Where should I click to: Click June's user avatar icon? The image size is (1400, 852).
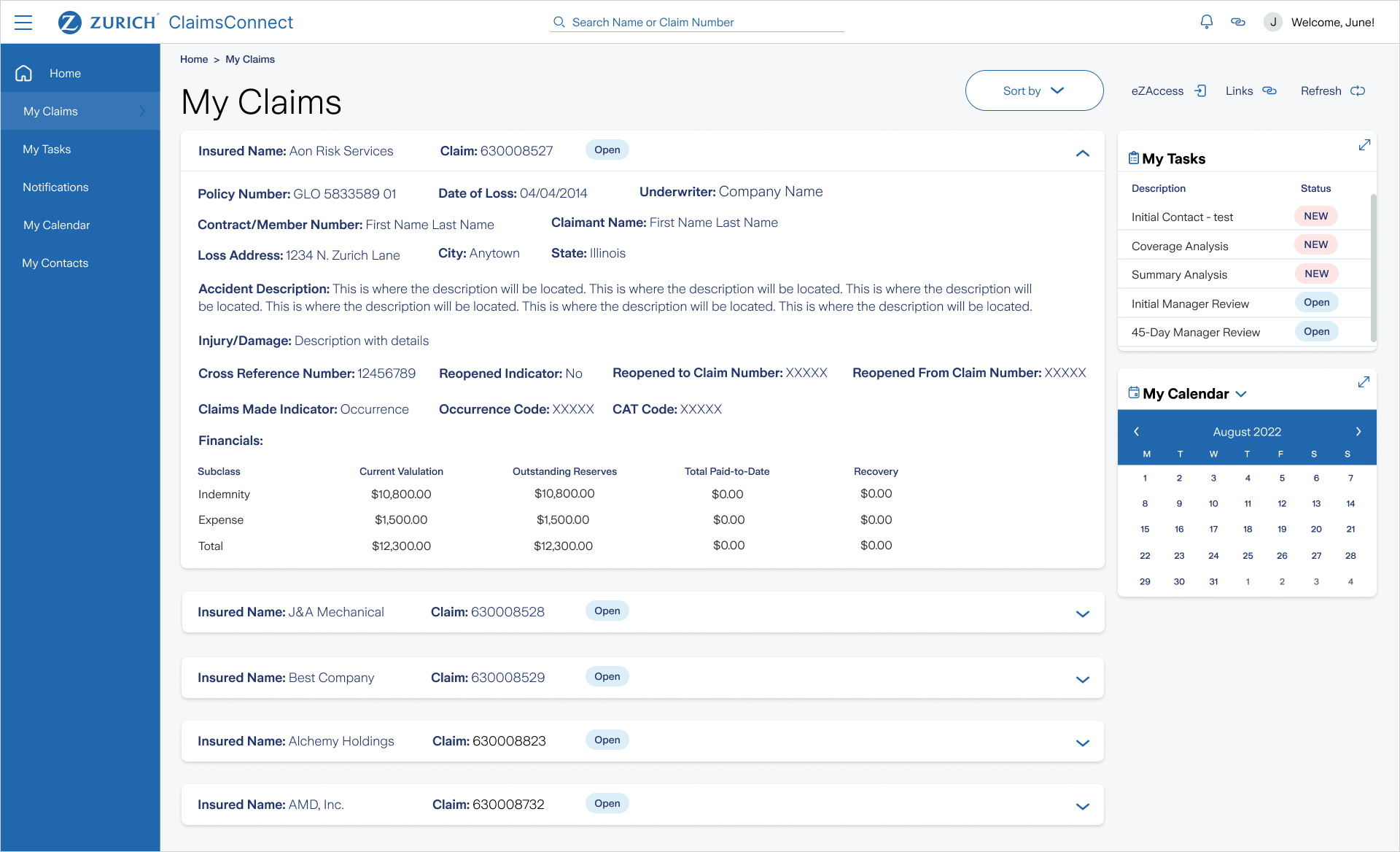(x=1273, y=22)
